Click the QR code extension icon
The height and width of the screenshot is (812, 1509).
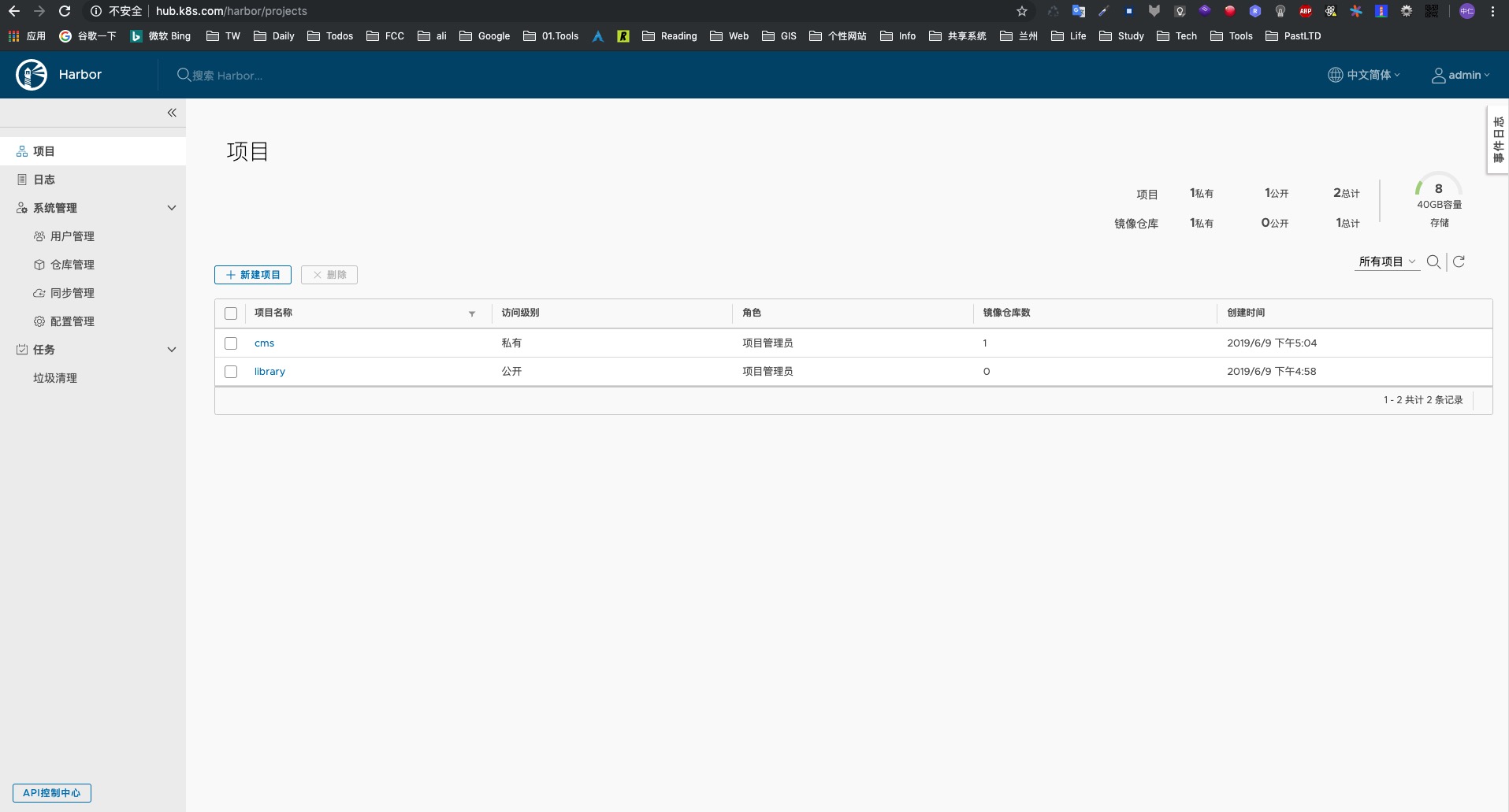coord(1432,11)
